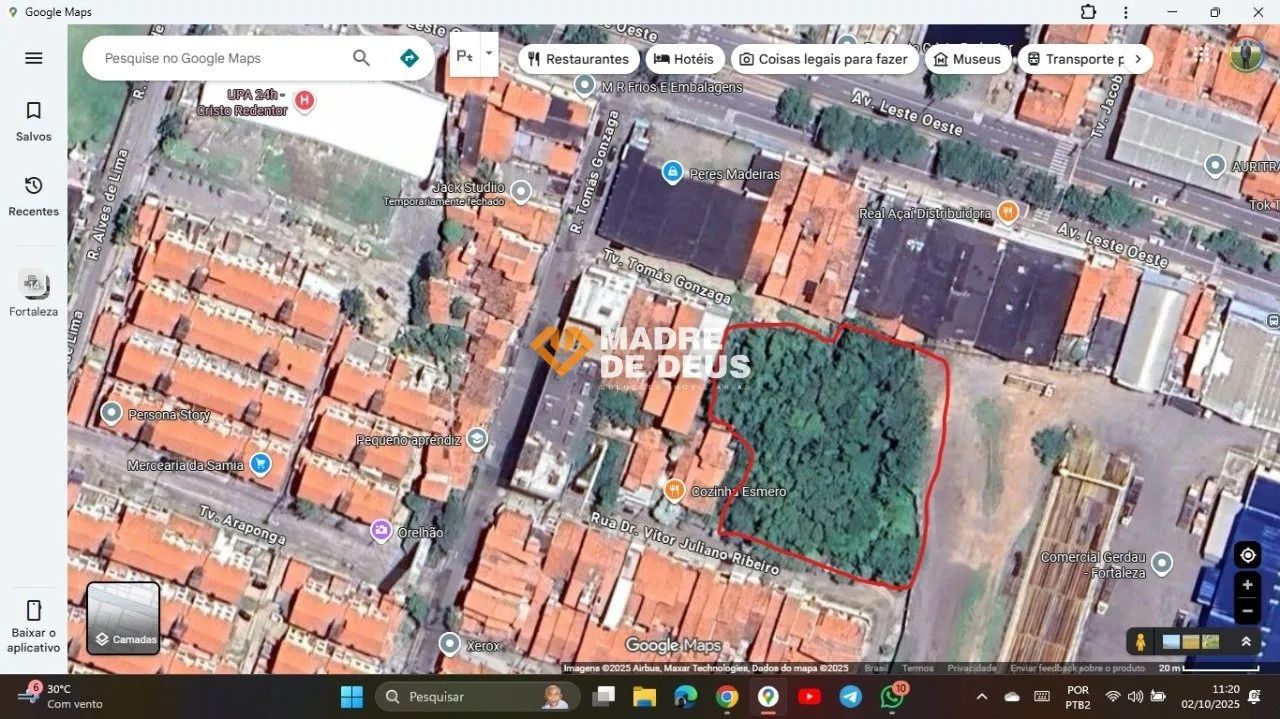
Task: Click the Mercearia da Samia cart marker
Action: click(x=260, y=464)
